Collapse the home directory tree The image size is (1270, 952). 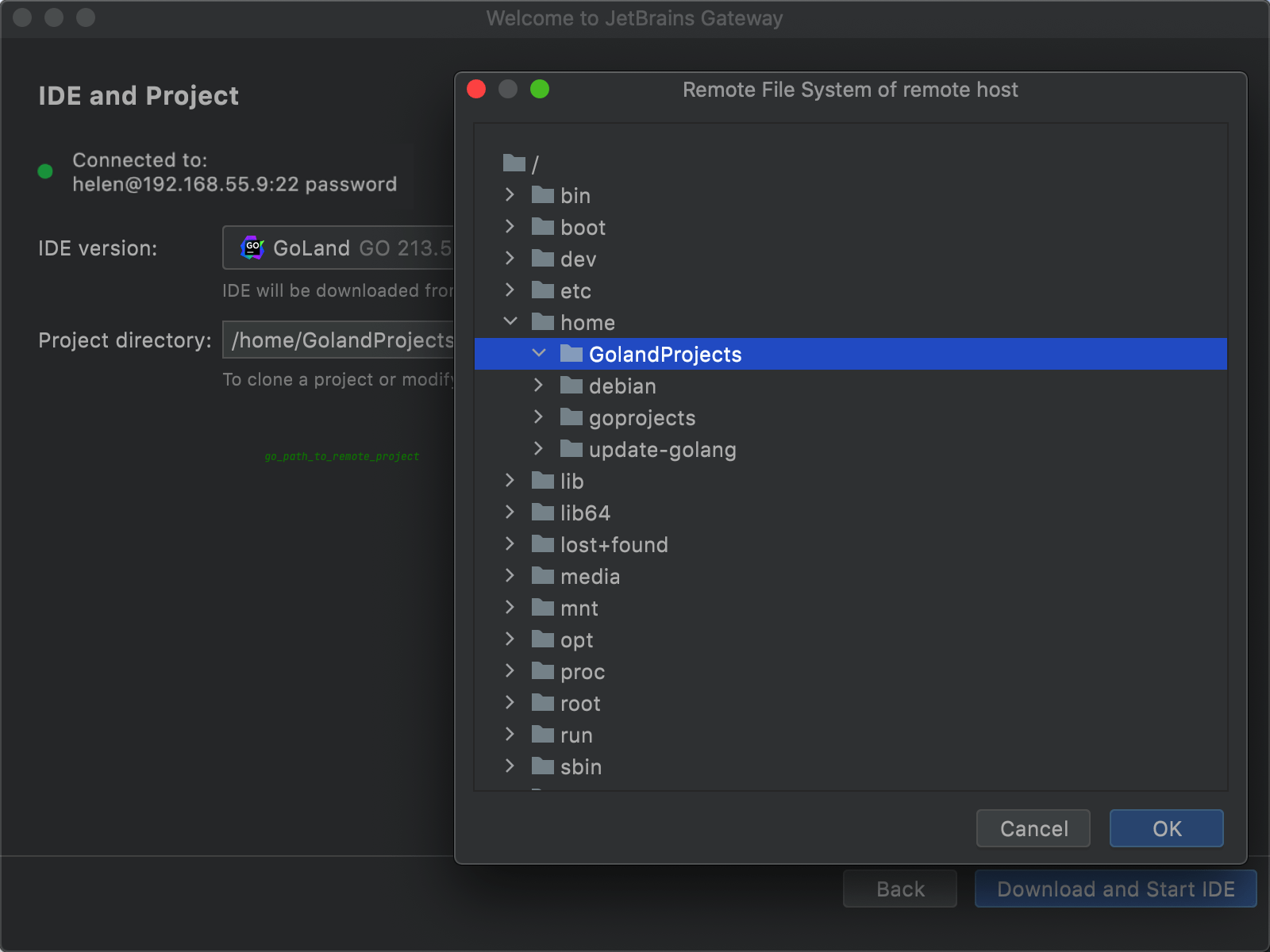coord(510,322)
